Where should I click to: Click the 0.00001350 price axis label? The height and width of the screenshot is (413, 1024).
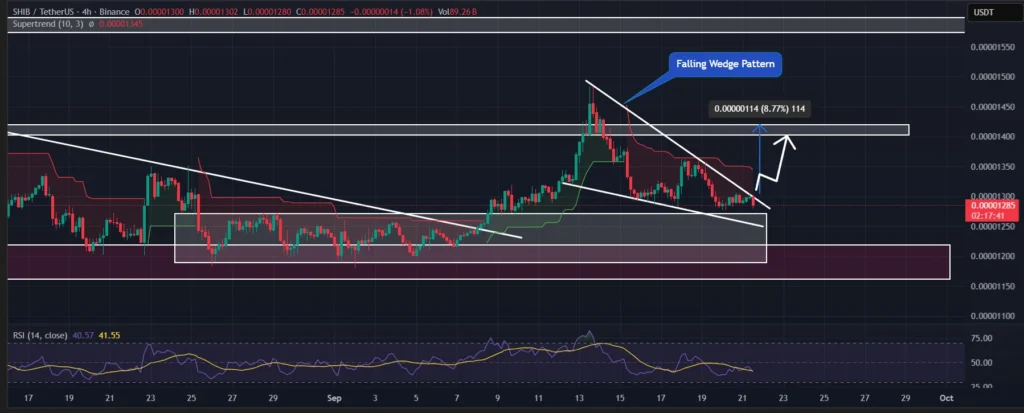click(x=992, y=167)
